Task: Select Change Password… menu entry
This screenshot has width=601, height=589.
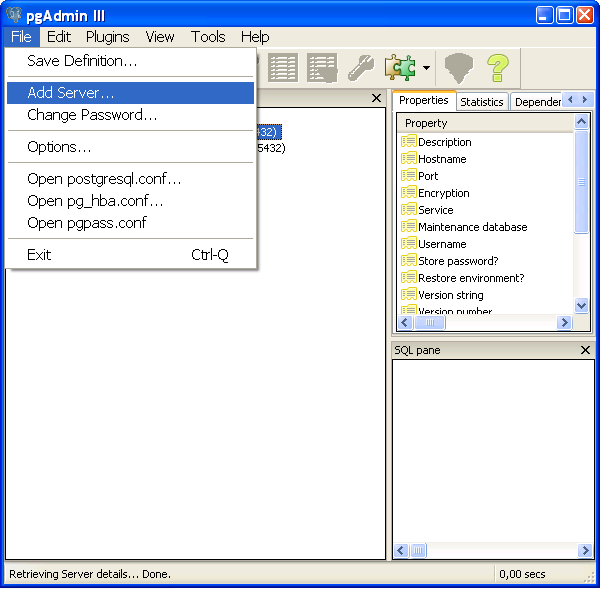Action: (92, 115)
